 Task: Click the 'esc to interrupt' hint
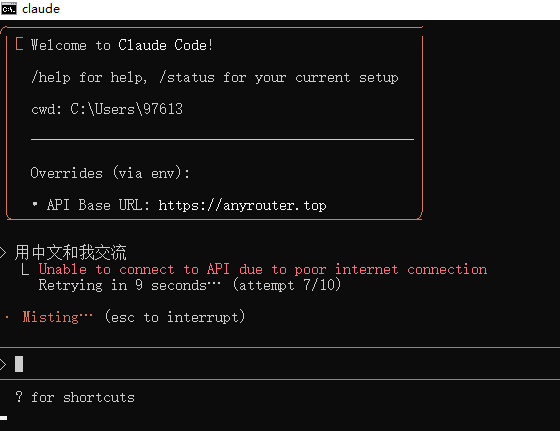tap(175, 317)
